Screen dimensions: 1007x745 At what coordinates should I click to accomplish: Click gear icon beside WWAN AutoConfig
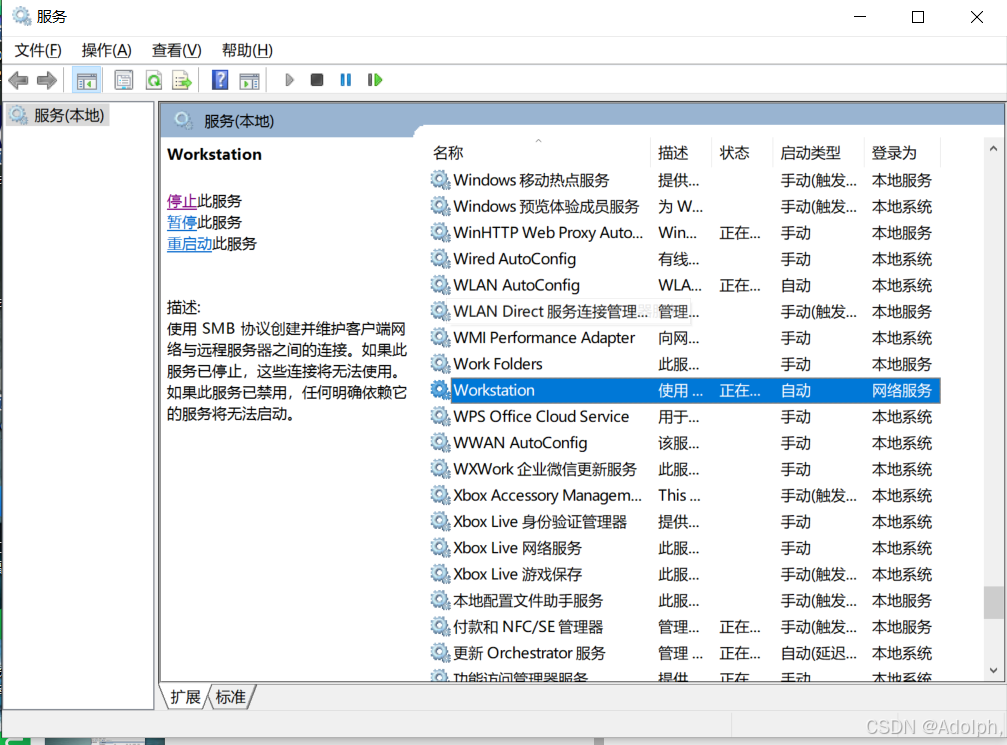click(440, 443)
